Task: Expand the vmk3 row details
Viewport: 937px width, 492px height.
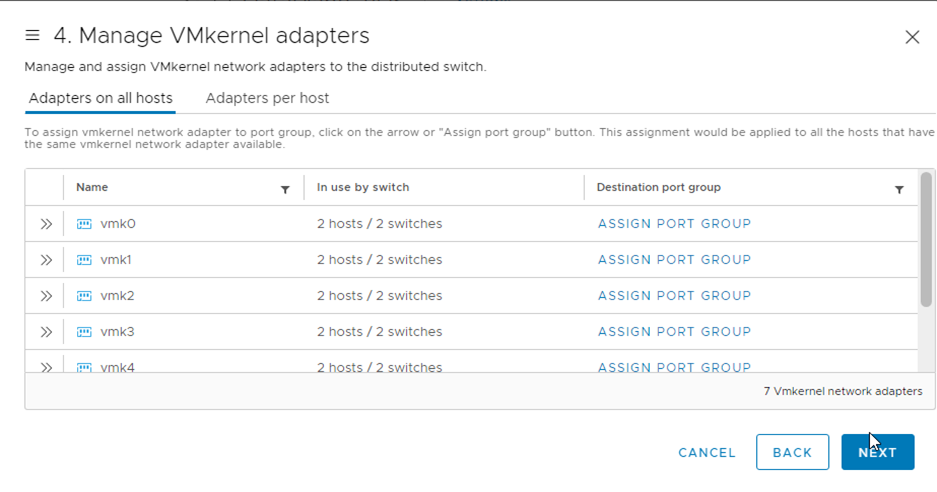Action: click(x=45, y=332)
